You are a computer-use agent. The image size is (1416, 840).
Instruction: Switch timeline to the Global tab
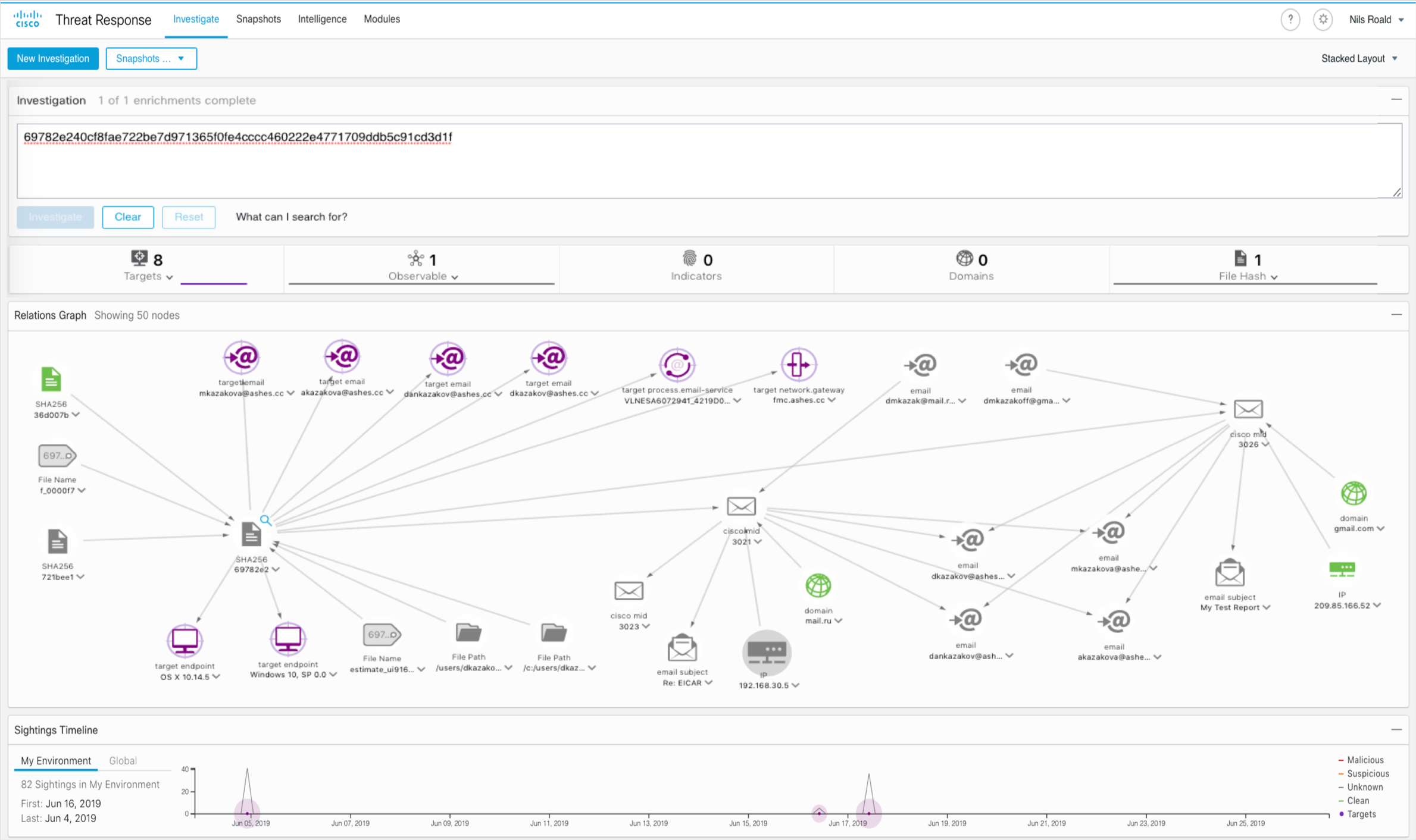123,760
